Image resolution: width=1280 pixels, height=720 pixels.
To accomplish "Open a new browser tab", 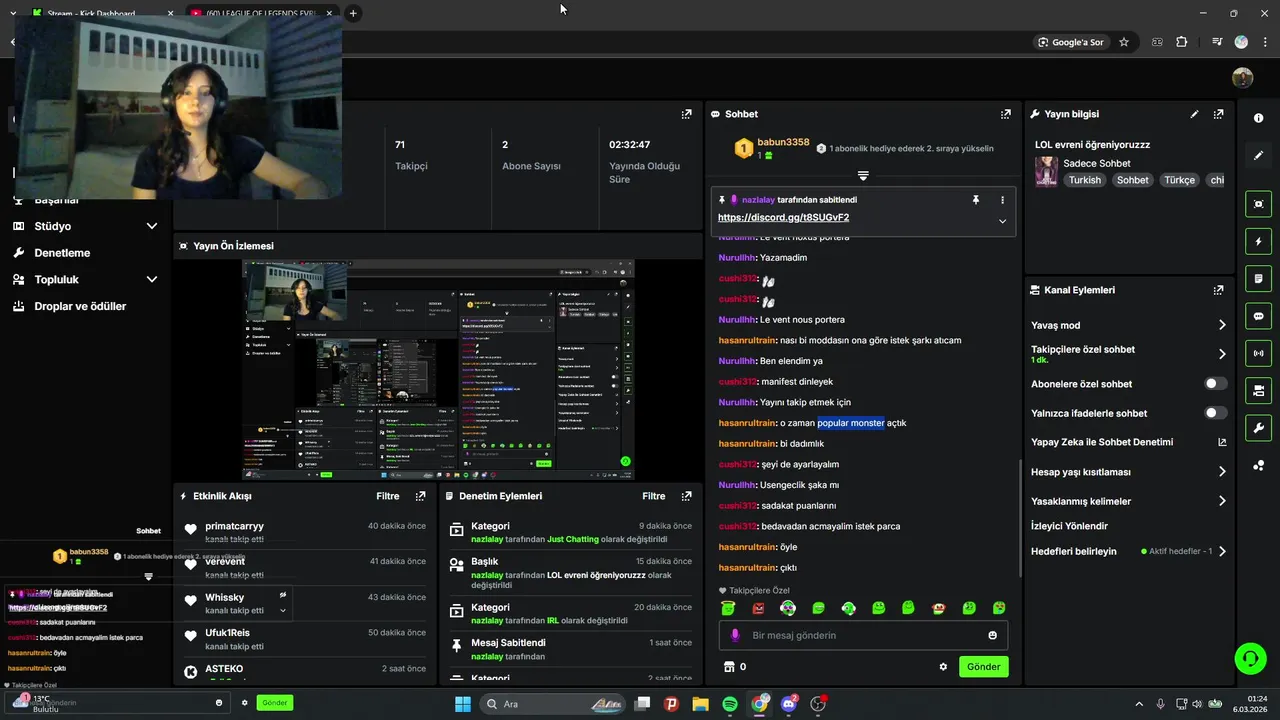I will point(353,13).
